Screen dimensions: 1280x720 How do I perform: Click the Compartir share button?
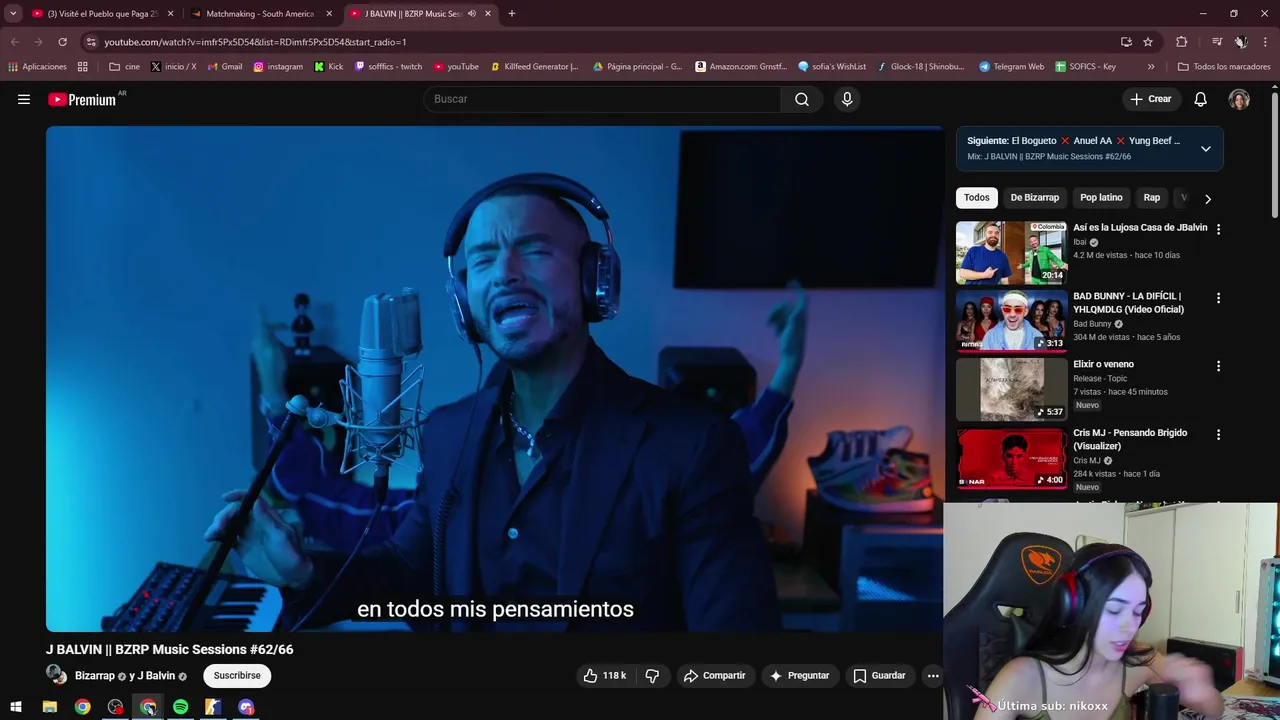(714, 676)
